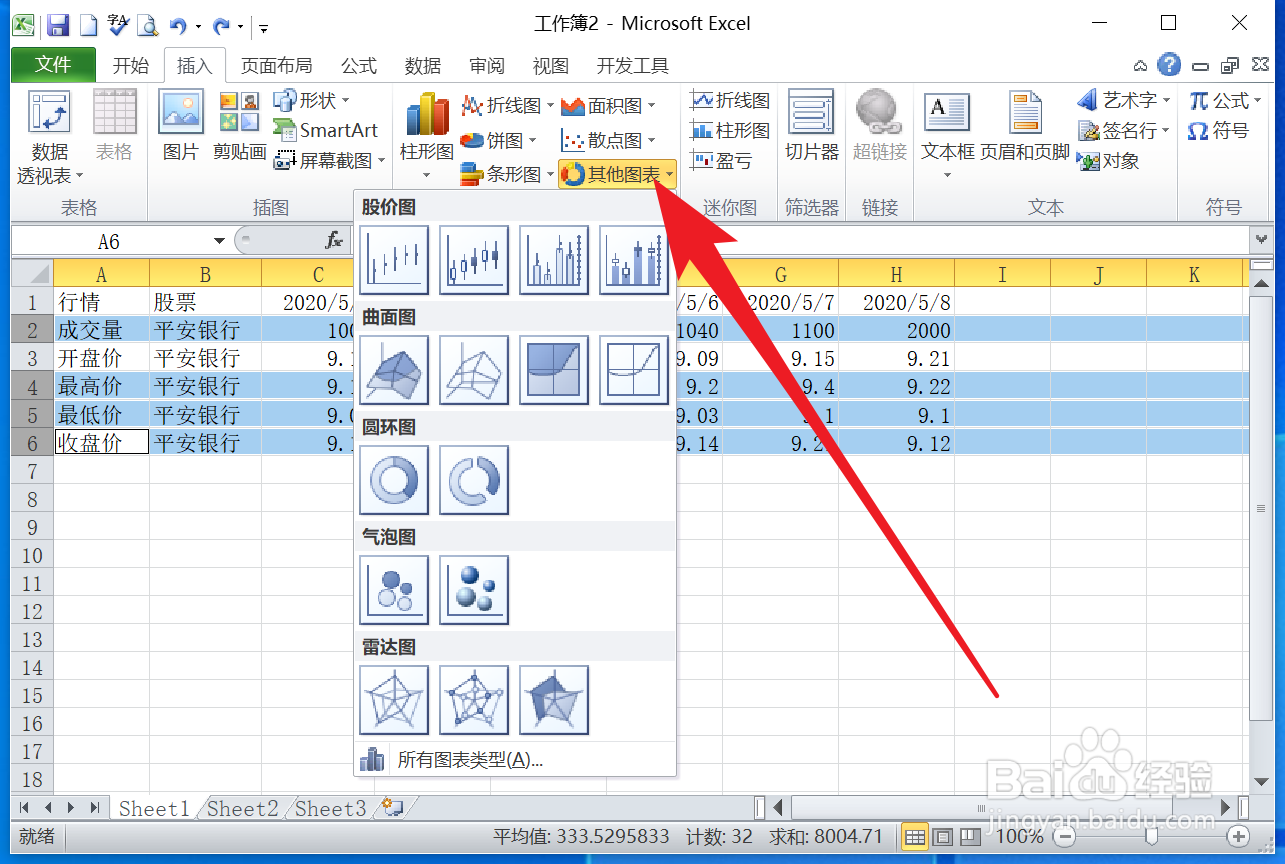Switch to the Data (数据) tab

point(423,66)
